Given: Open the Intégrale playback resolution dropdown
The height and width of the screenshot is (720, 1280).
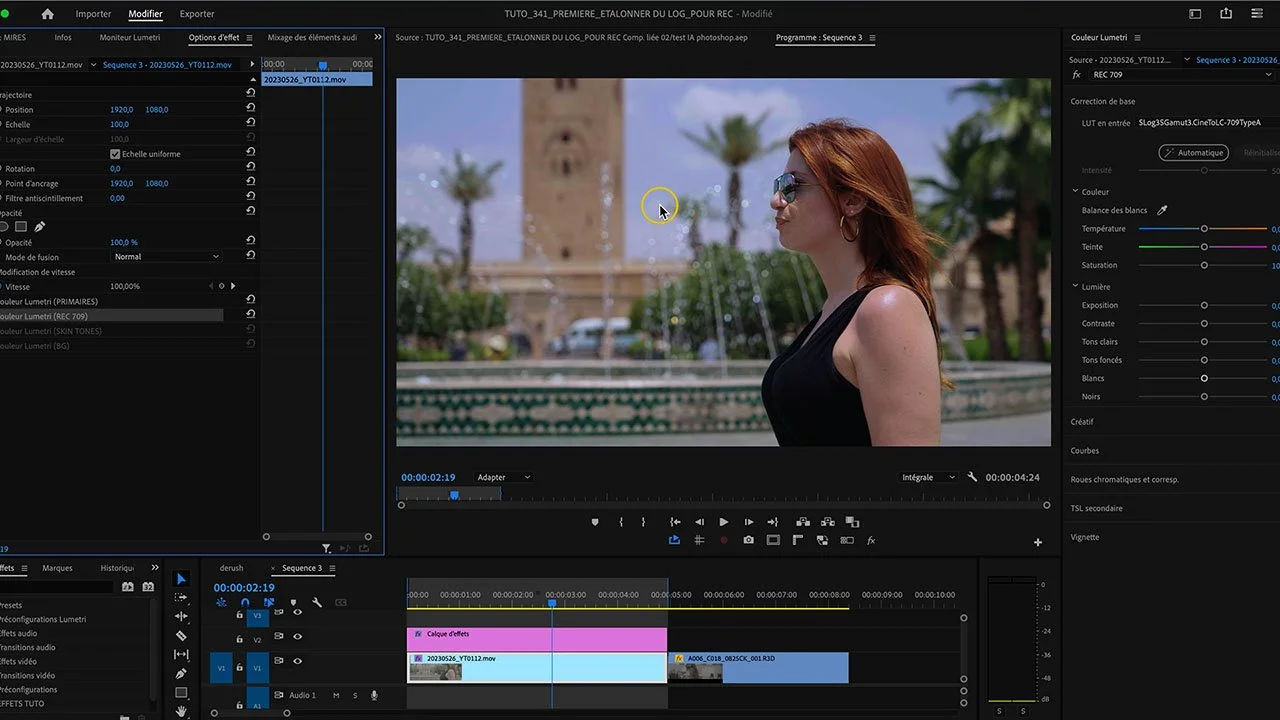Looking at the screenshot, I should tap(928, 477).
